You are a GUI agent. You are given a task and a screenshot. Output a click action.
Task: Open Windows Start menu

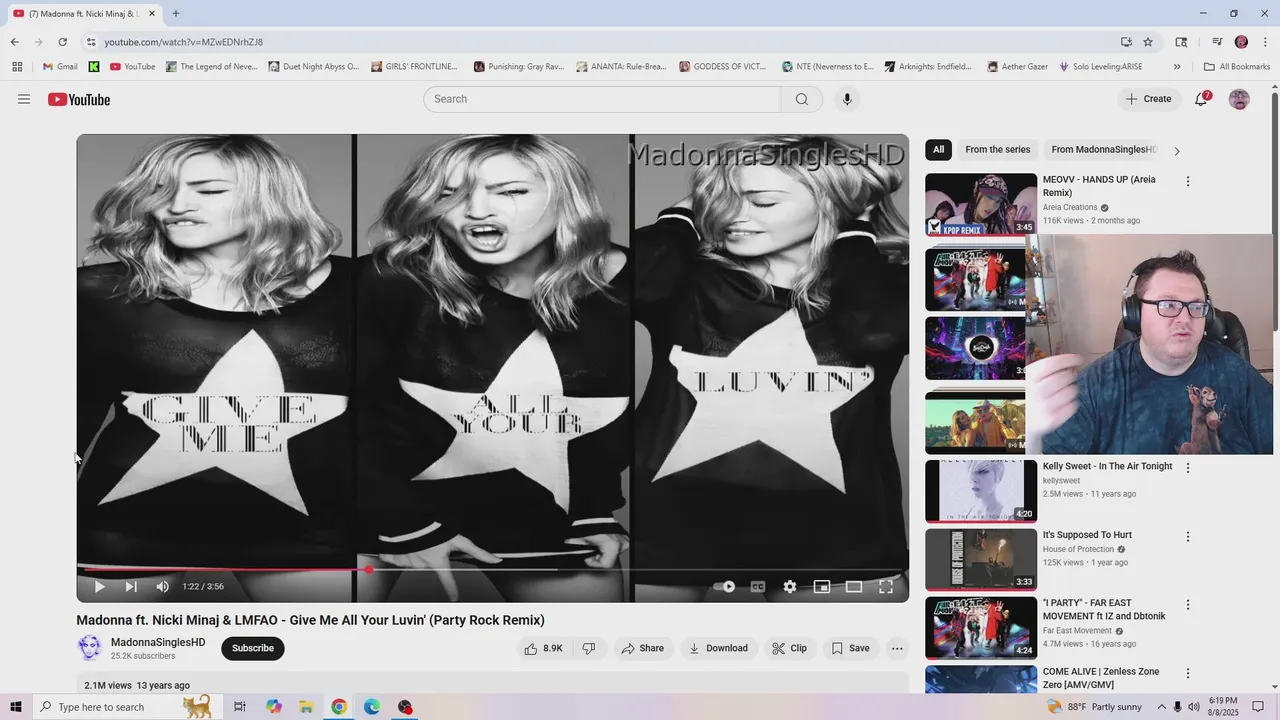point(15,707)
